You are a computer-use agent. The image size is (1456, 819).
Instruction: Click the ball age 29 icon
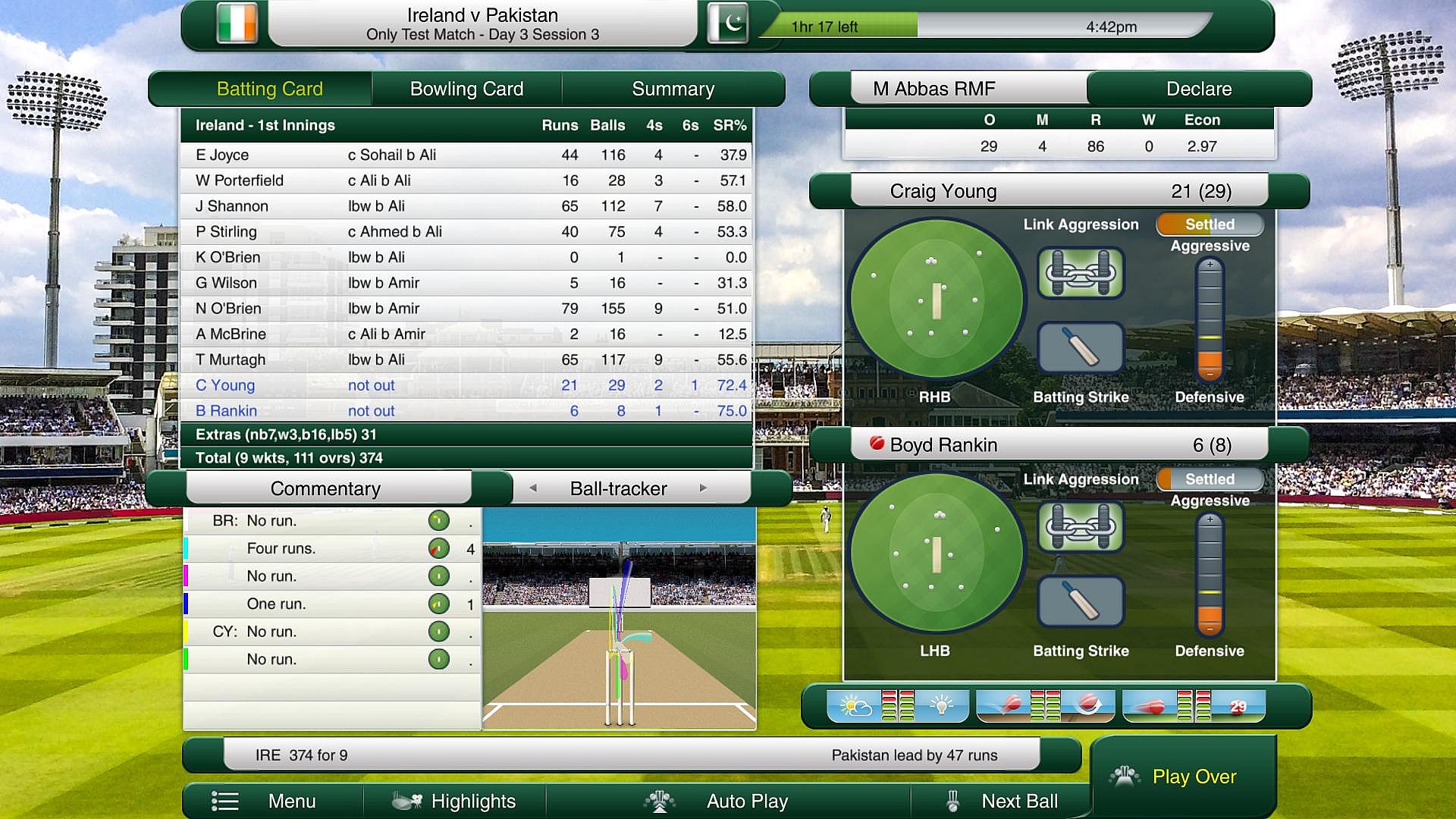click(x=1237, y=706)
